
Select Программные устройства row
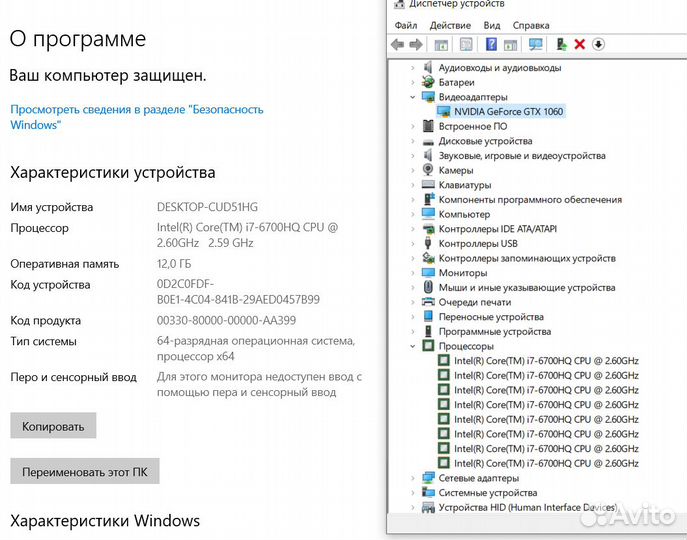point(495,332)
